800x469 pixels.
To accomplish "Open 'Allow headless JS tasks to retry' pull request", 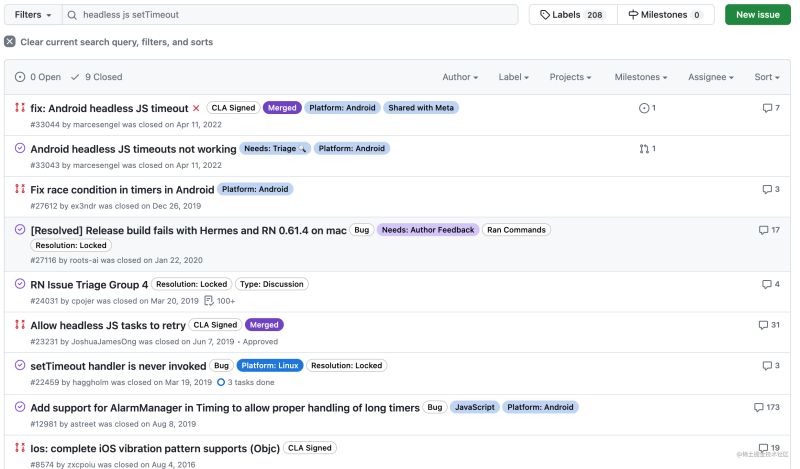I will pyautogui.click(x=108, y=326).
